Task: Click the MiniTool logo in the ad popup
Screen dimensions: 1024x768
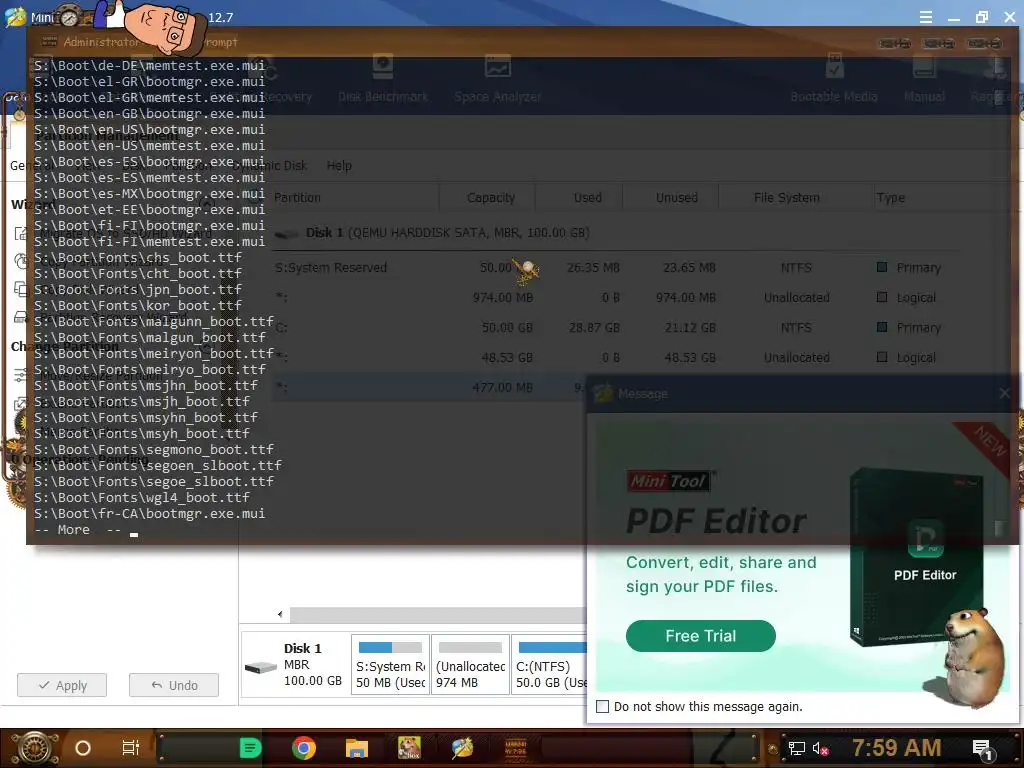Action: click(669, 481)
